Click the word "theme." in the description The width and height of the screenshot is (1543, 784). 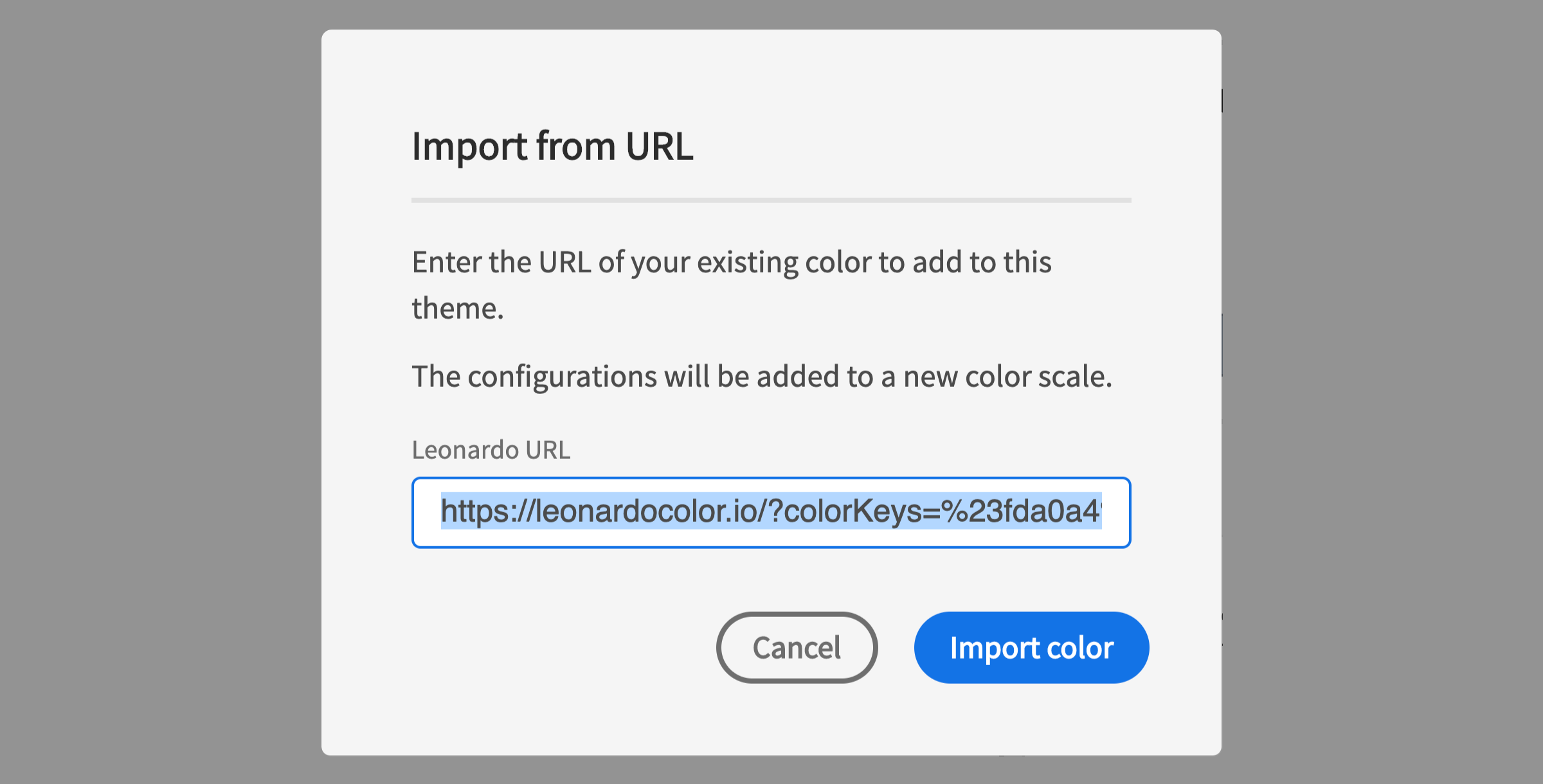458,308
